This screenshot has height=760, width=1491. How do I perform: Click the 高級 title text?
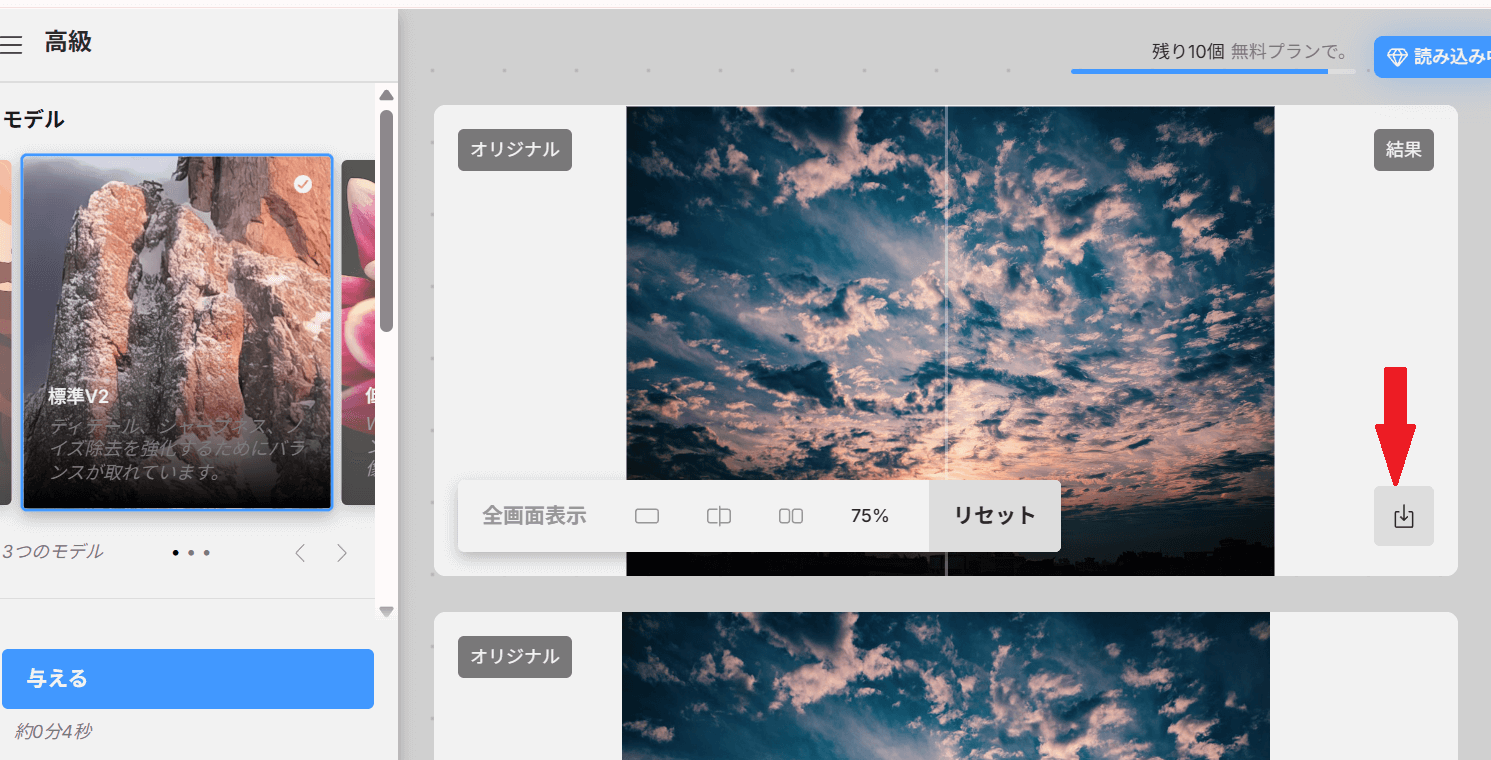point(68,42)
